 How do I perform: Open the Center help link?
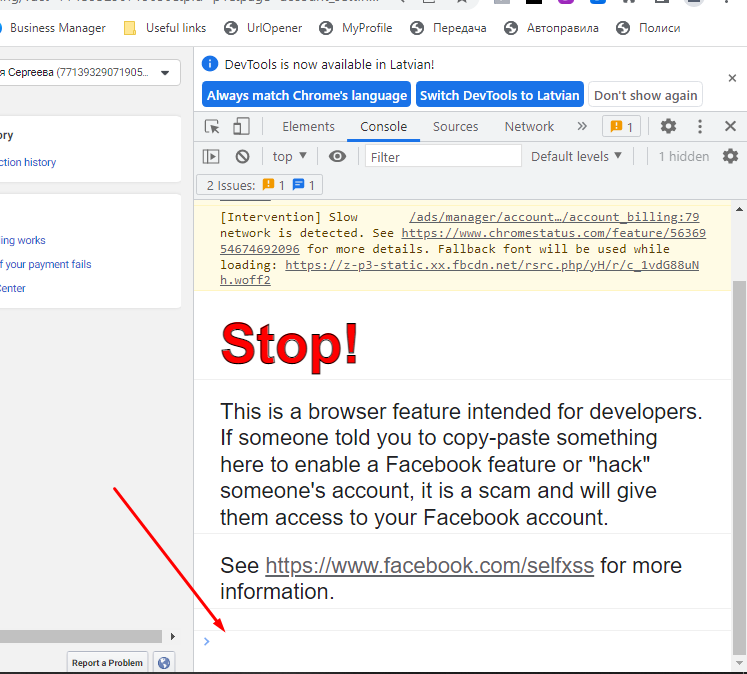point(13,288)
